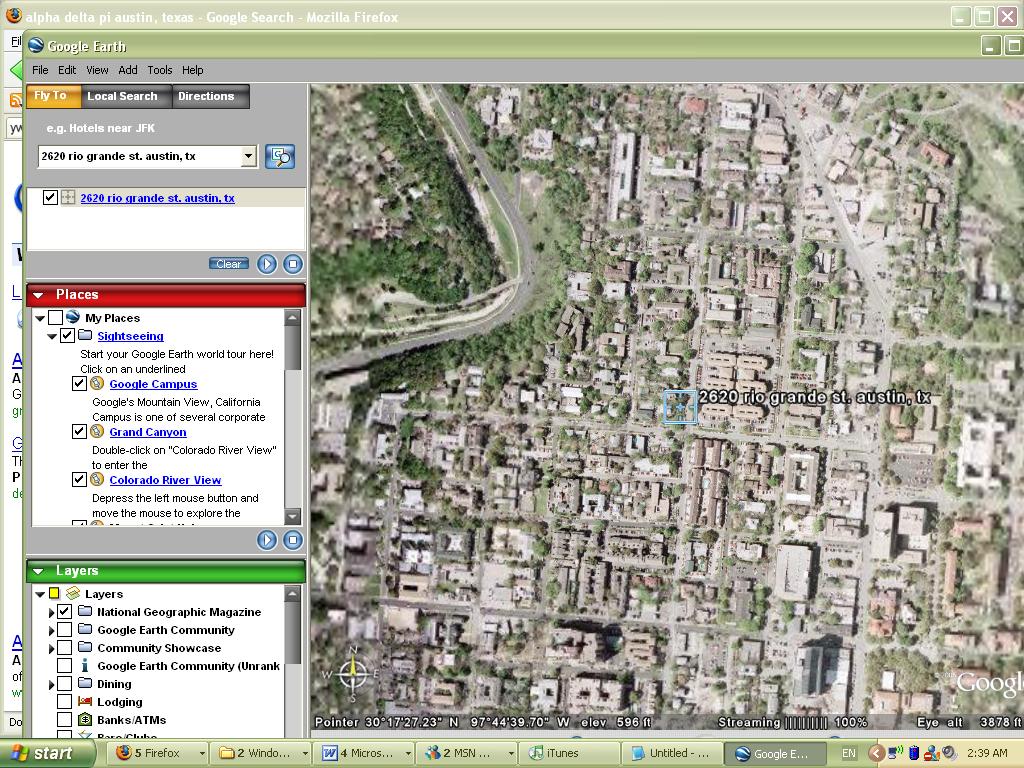Open the Firefox group in the taskbar
This screenshot has height=768, width=1024.
[159, 753]
